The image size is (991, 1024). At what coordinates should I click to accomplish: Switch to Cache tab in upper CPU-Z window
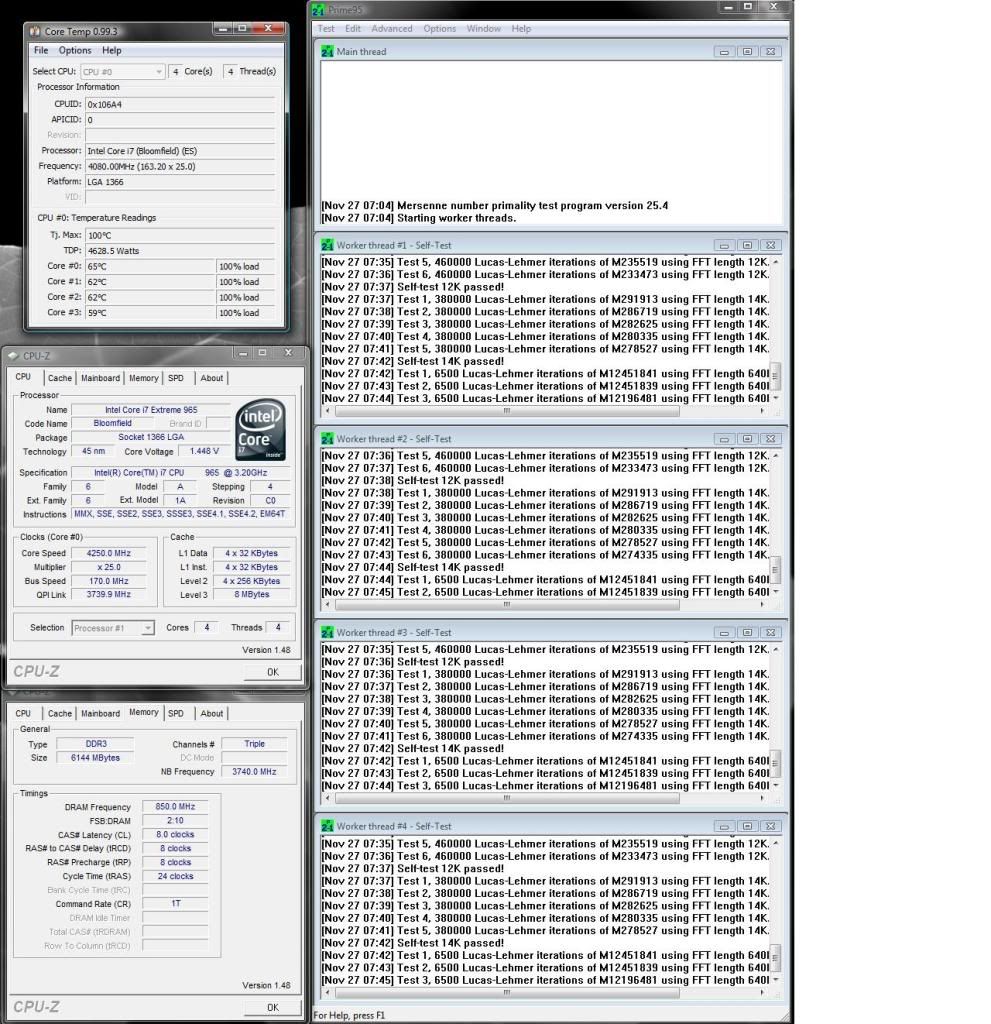click(x=59, y=378)
